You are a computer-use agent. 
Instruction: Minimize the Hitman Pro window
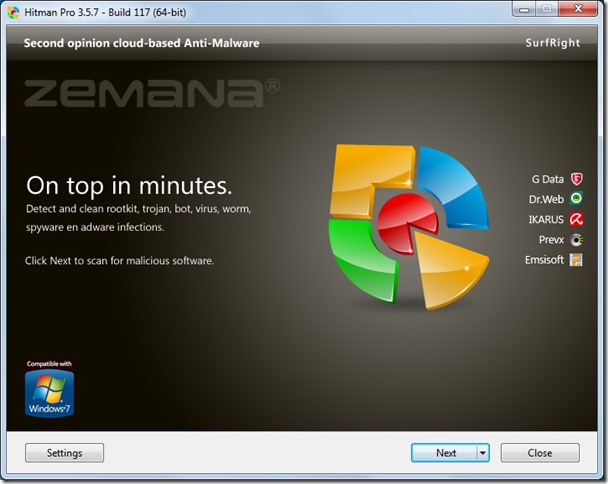[524, 9]
